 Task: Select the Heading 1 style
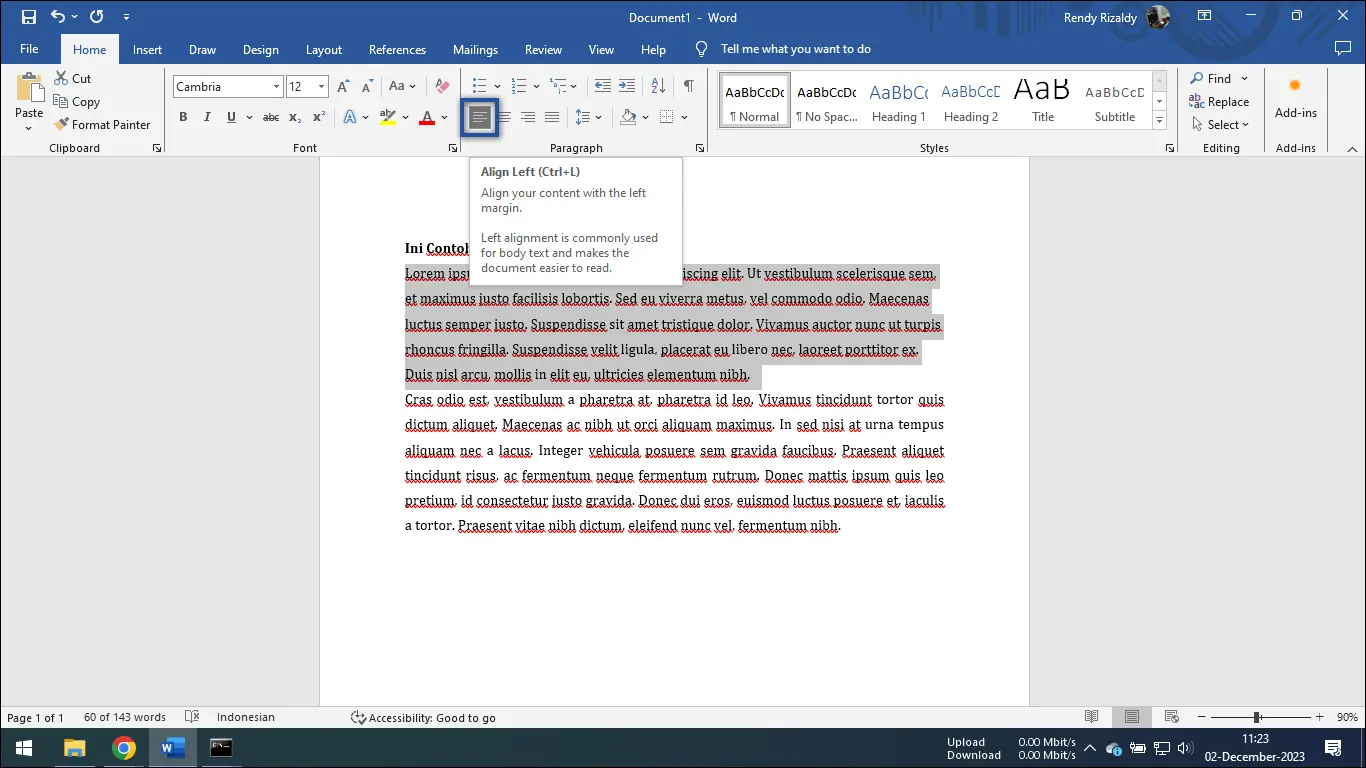(x=898, y=100)
